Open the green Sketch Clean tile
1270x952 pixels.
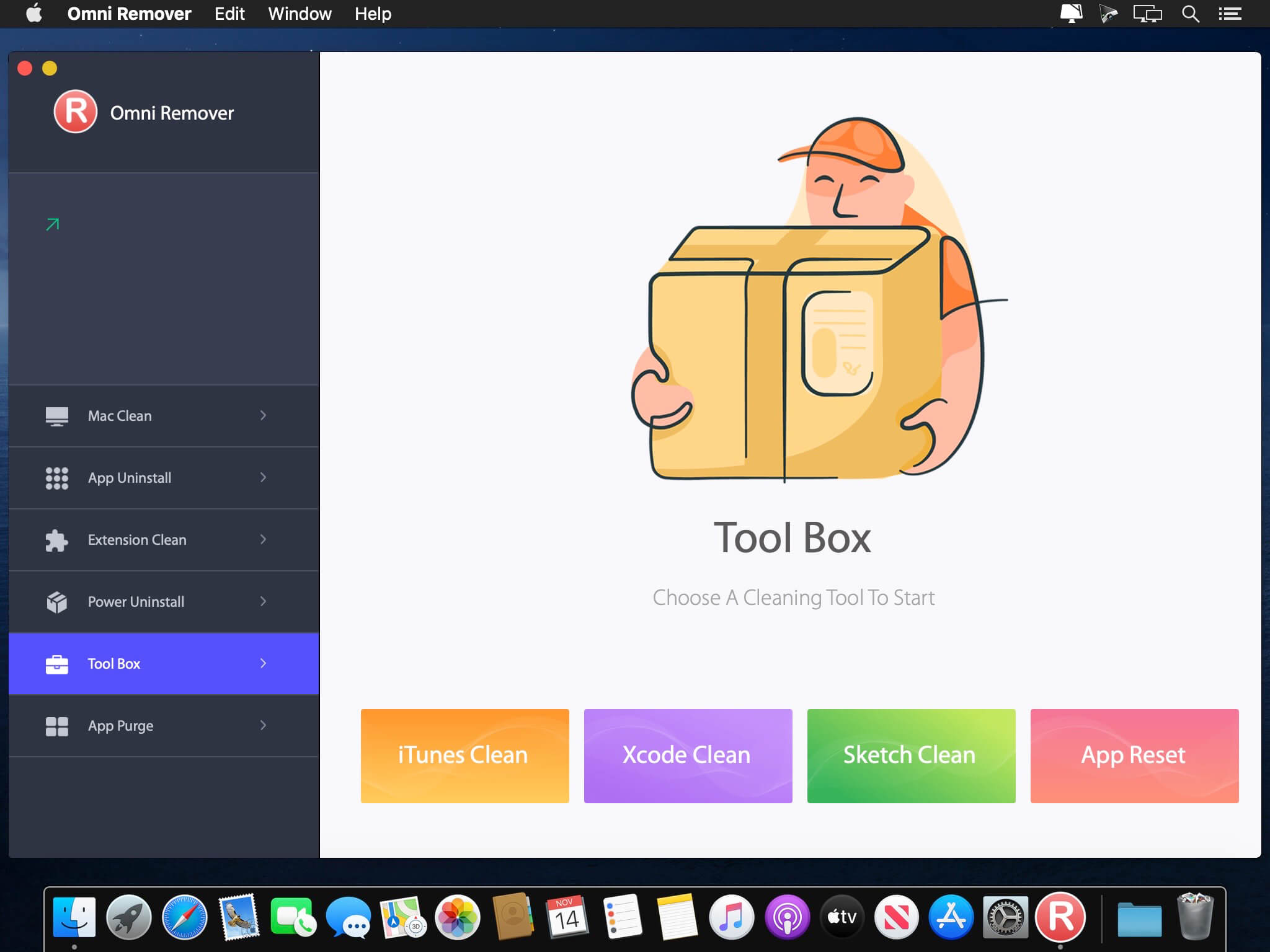910,755
